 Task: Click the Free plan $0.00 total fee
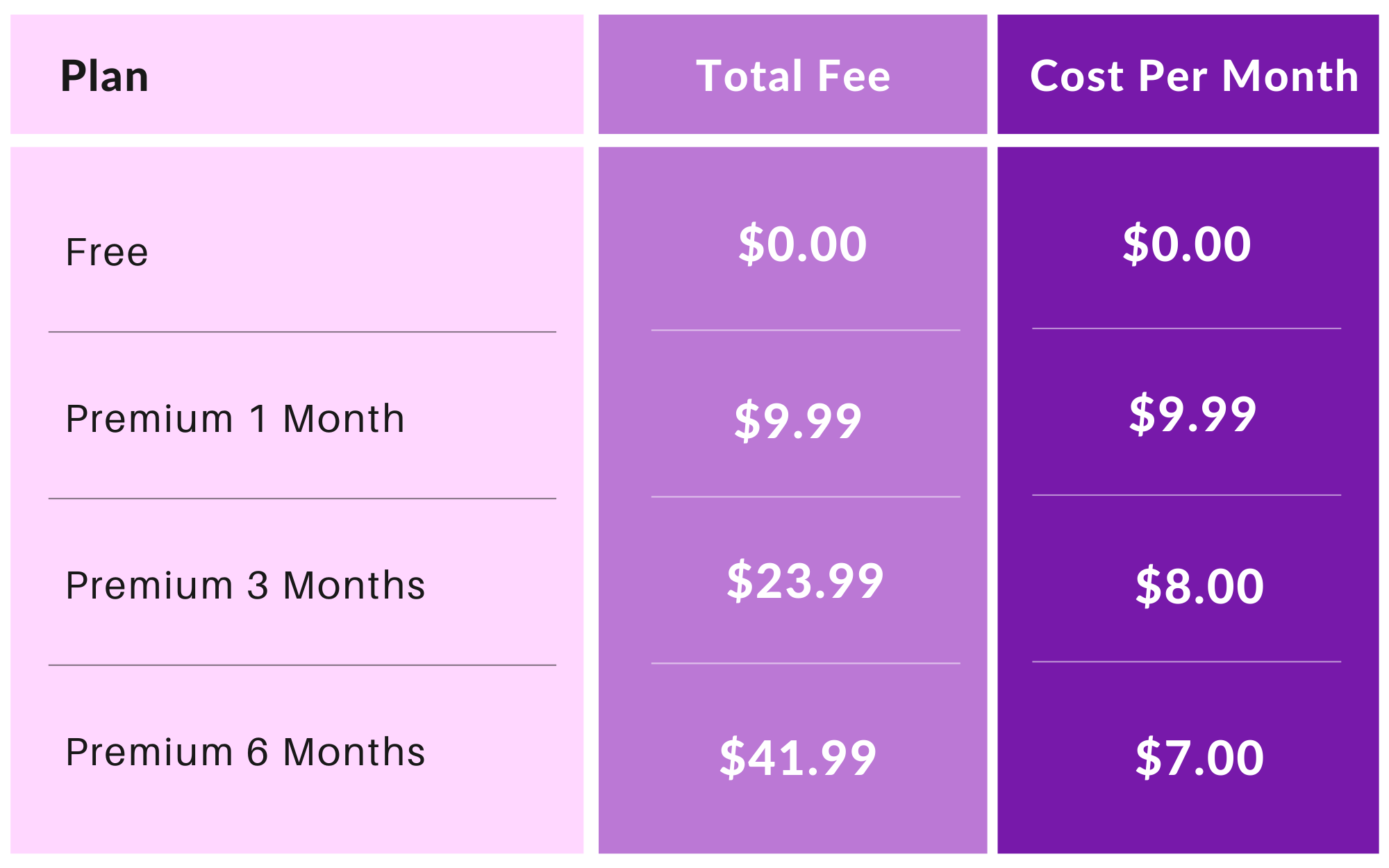pyautogui.click(x=802, y=244)
